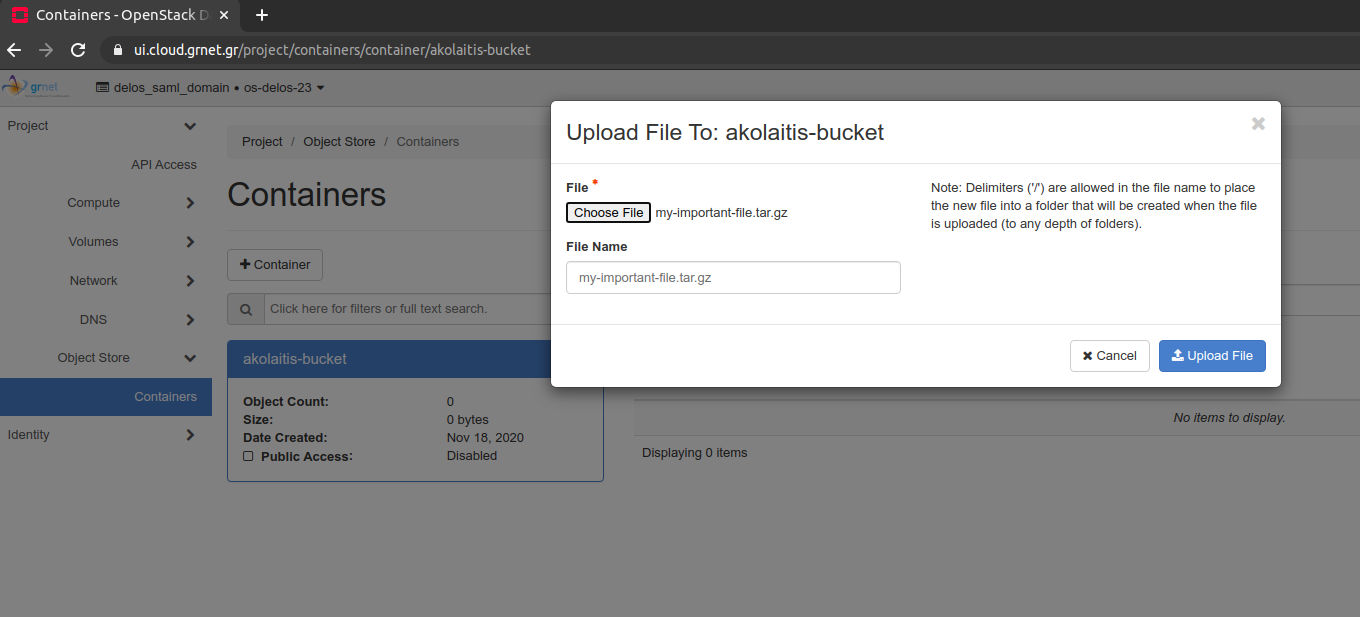Click the magnifier search icon in Containers
The height and width of the screenshot is (617, 1360).
(x=245, y=309)
